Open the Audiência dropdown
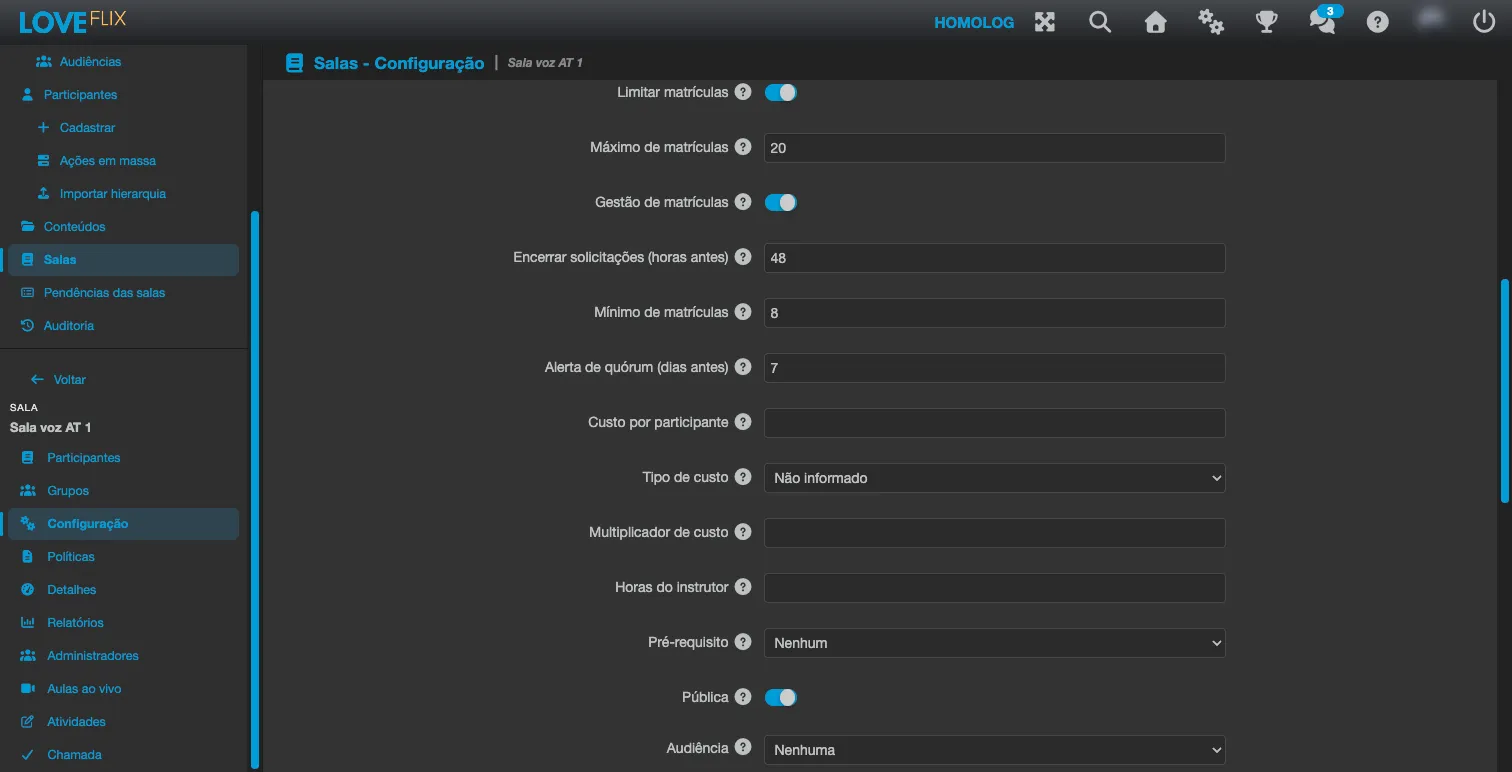 (995, 750)
